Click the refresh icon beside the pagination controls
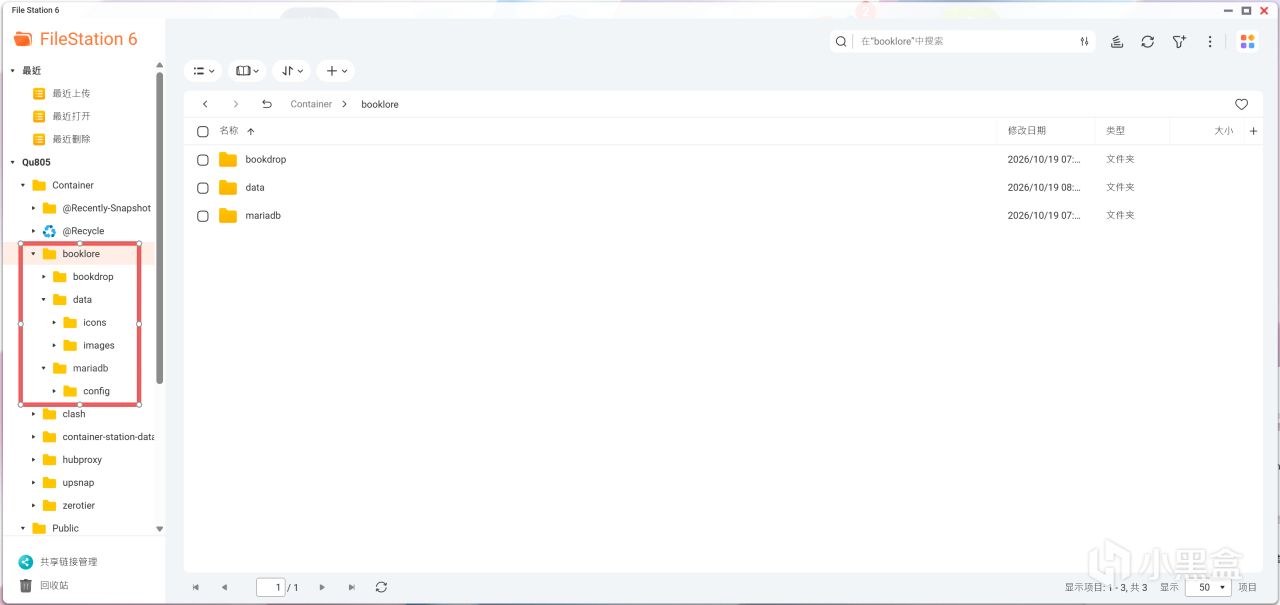Screen dimensions: 1280x605 (381, 587)
